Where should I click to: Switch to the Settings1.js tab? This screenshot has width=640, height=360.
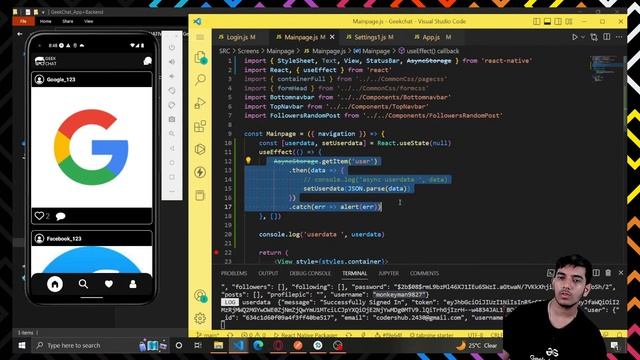click(370, 37)
